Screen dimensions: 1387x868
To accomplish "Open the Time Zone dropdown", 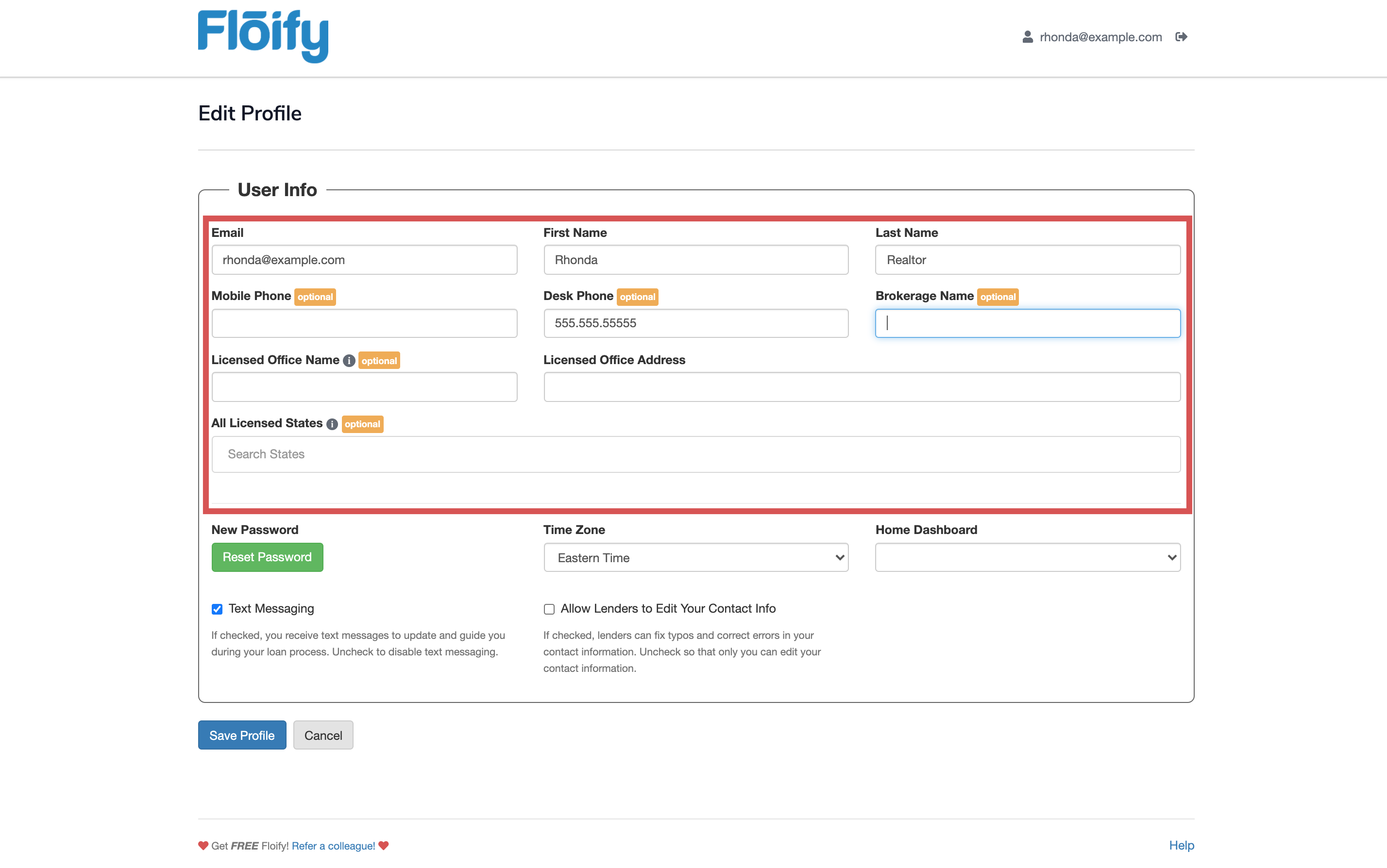I will pos(695,557).
